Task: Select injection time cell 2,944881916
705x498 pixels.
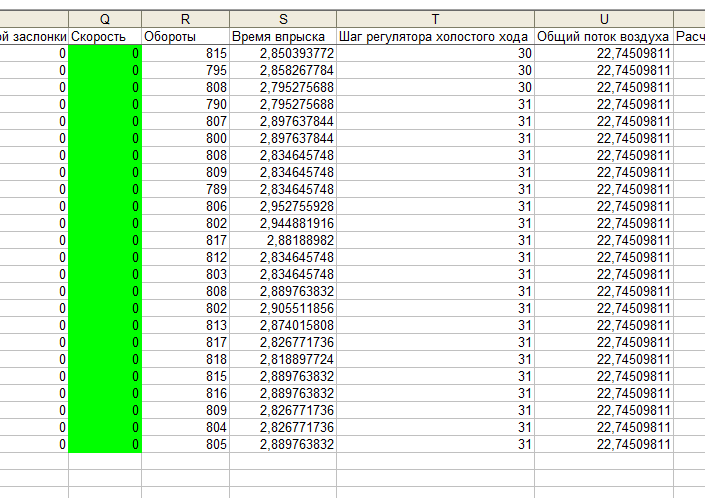Action: click(x=283, y=223)
